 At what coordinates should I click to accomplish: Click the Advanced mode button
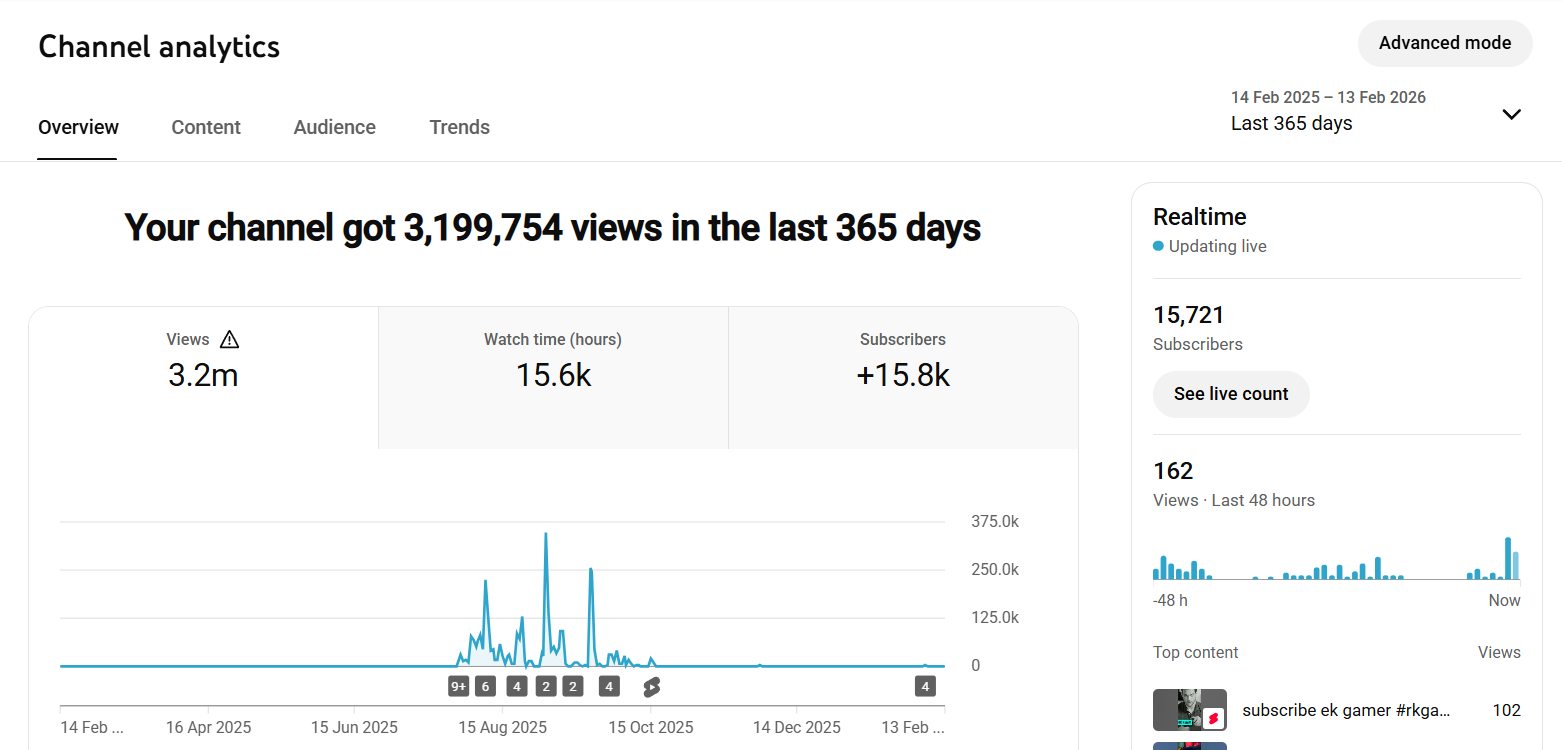pos(1444,43)
